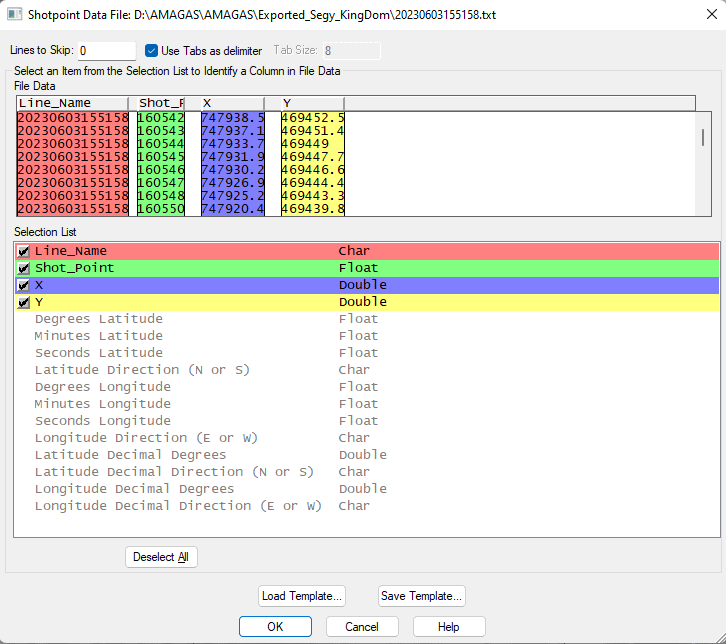Screen dimensions: 726x644
Task: Click the Shot_P column header
Action: (161, 103)
